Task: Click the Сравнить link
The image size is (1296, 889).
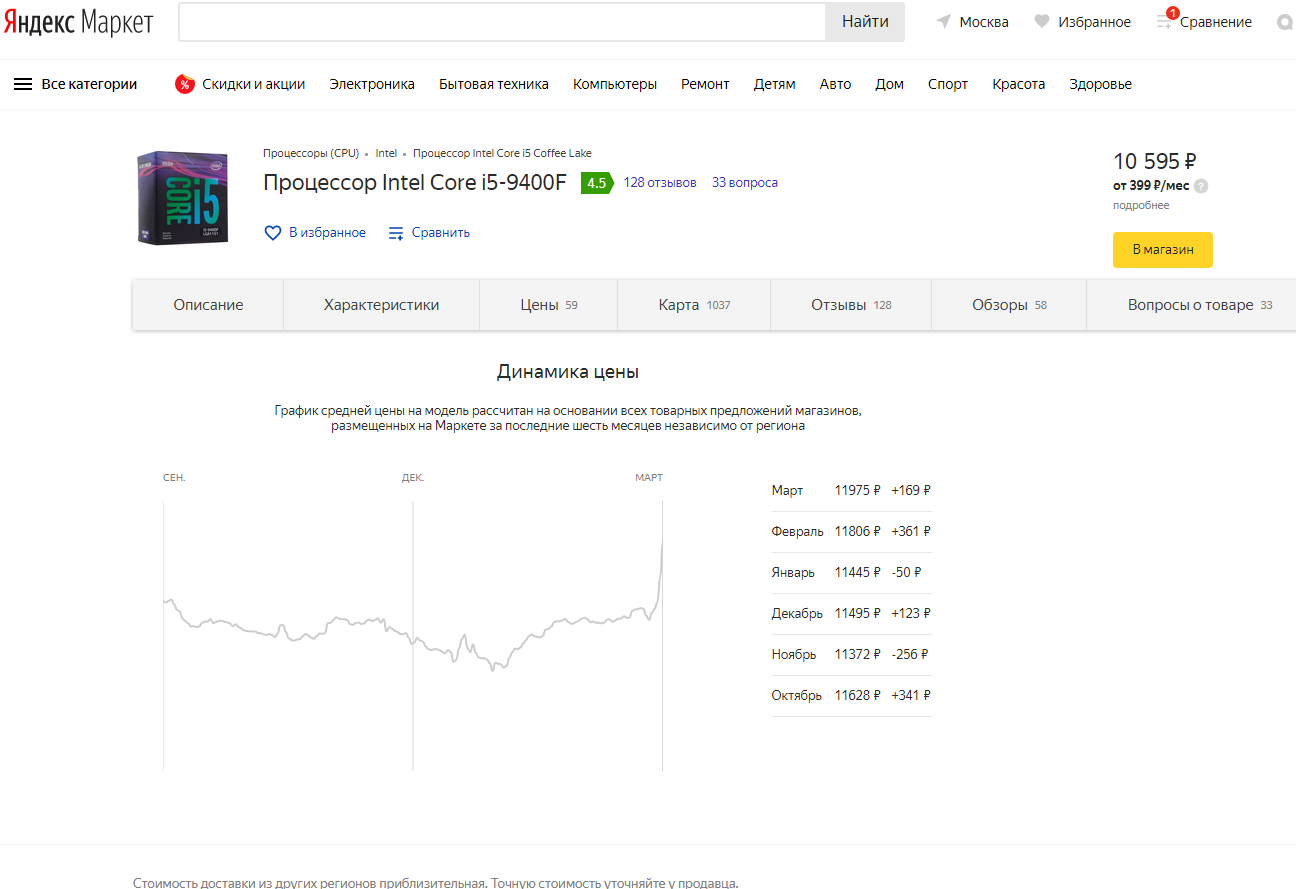Action: [441, 233]
